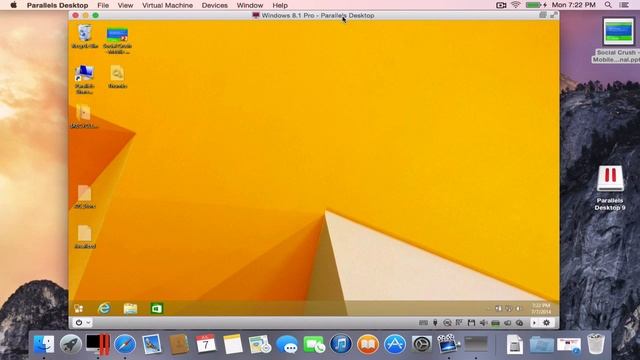Open iBooks from the Dock
Screen dimensions: 640x360
(x=368, y=344)
